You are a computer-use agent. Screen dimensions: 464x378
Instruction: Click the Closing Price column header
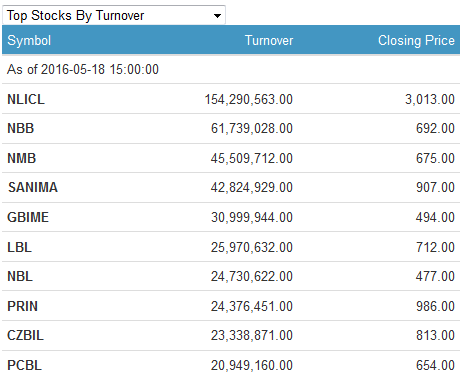point(416,41)
